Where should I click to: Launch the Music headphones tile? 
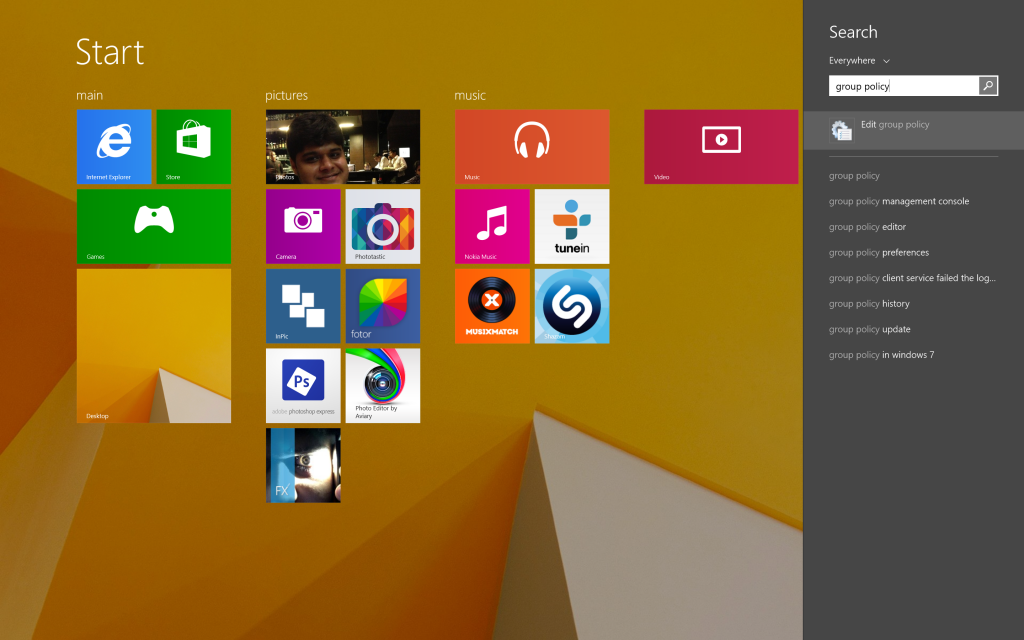pyautogui.click(x=532, y=146)
